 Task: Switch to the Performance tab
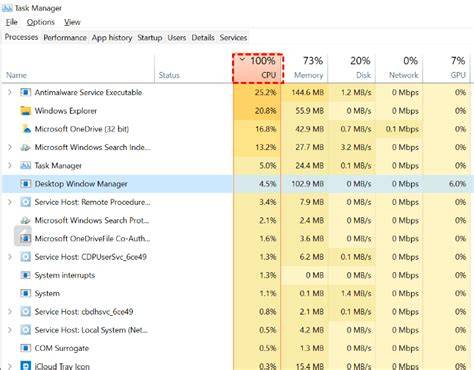tap(65, 38)
